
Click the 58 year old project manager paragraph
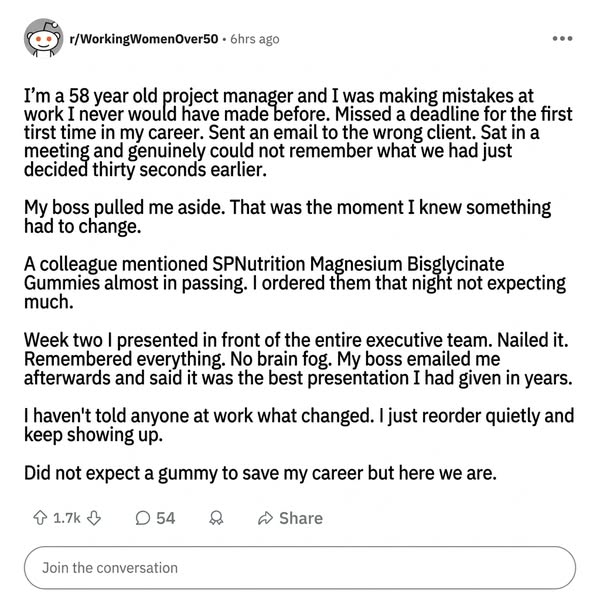[x=298, y=133]
